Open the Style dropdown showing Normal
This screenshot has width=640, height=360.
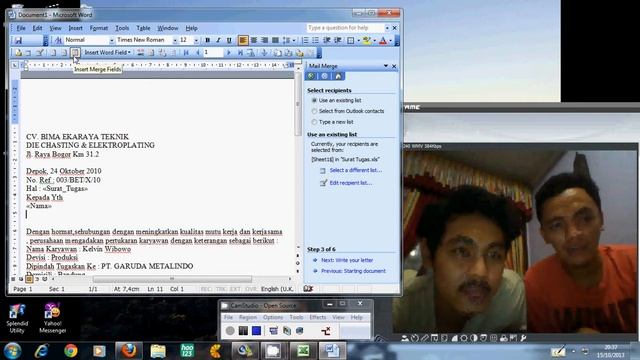pyautogui.click(x=111, y=40)
